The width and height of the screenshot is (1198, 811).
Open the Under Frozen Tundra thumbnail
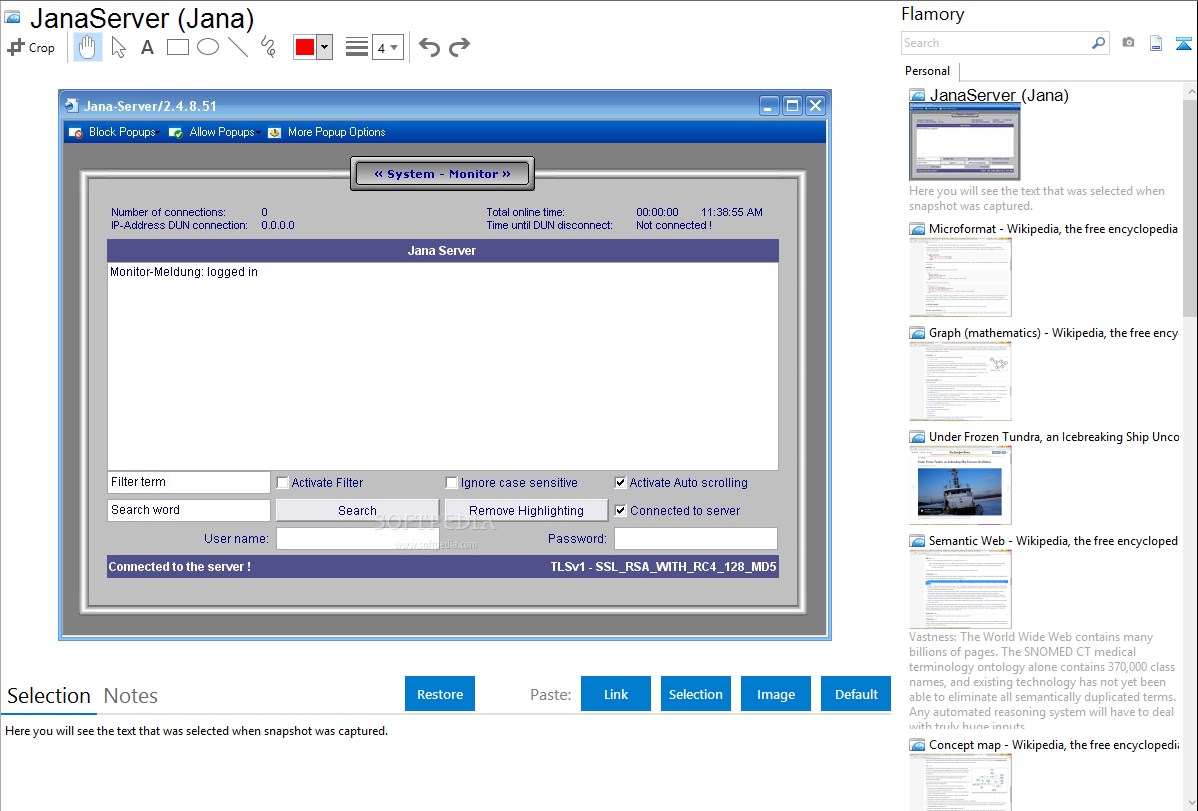pyautogui.click(x=960, y=485)
